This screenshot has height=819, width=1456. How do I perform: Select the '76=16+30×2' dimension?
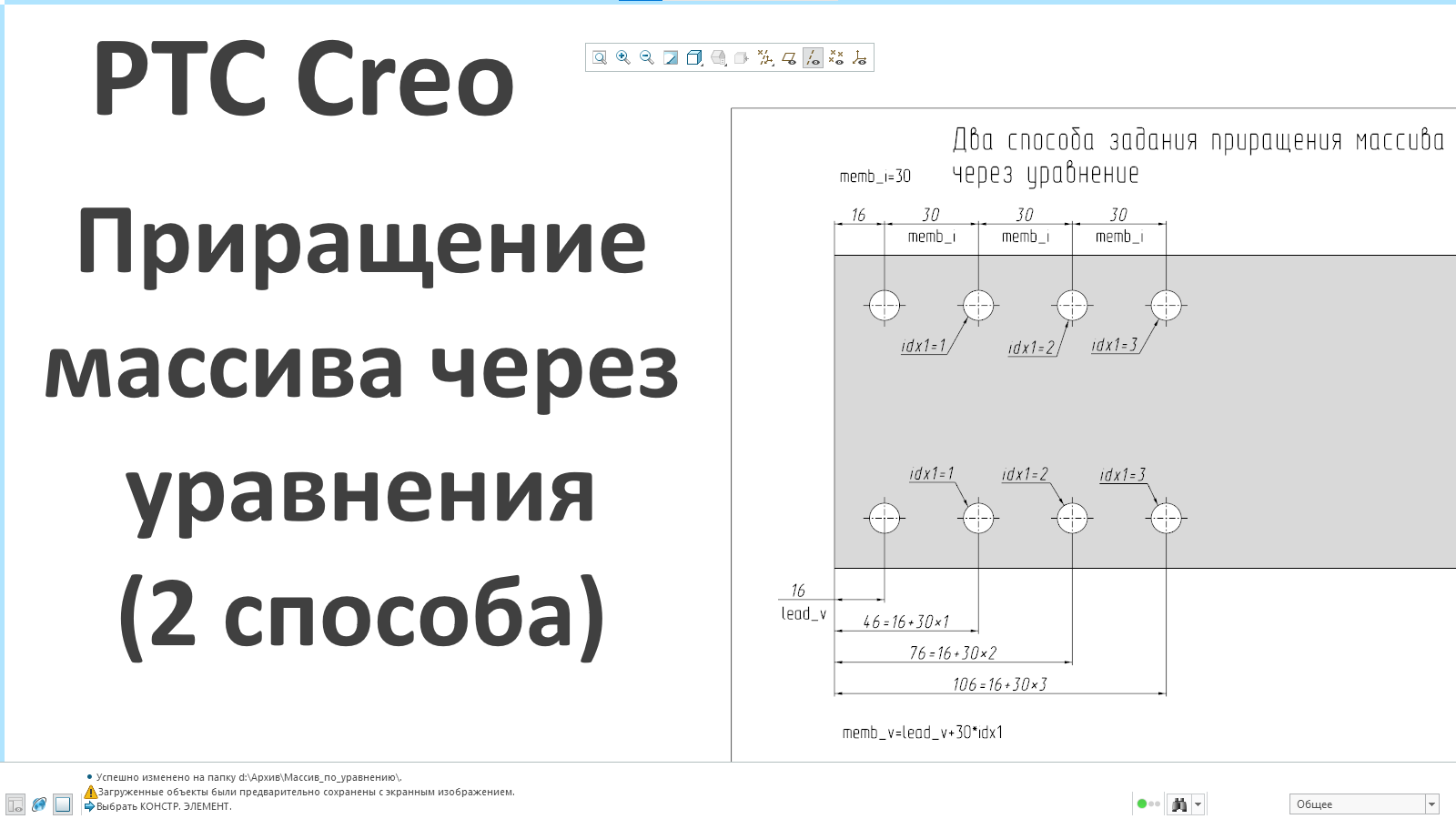click(953, 653)
